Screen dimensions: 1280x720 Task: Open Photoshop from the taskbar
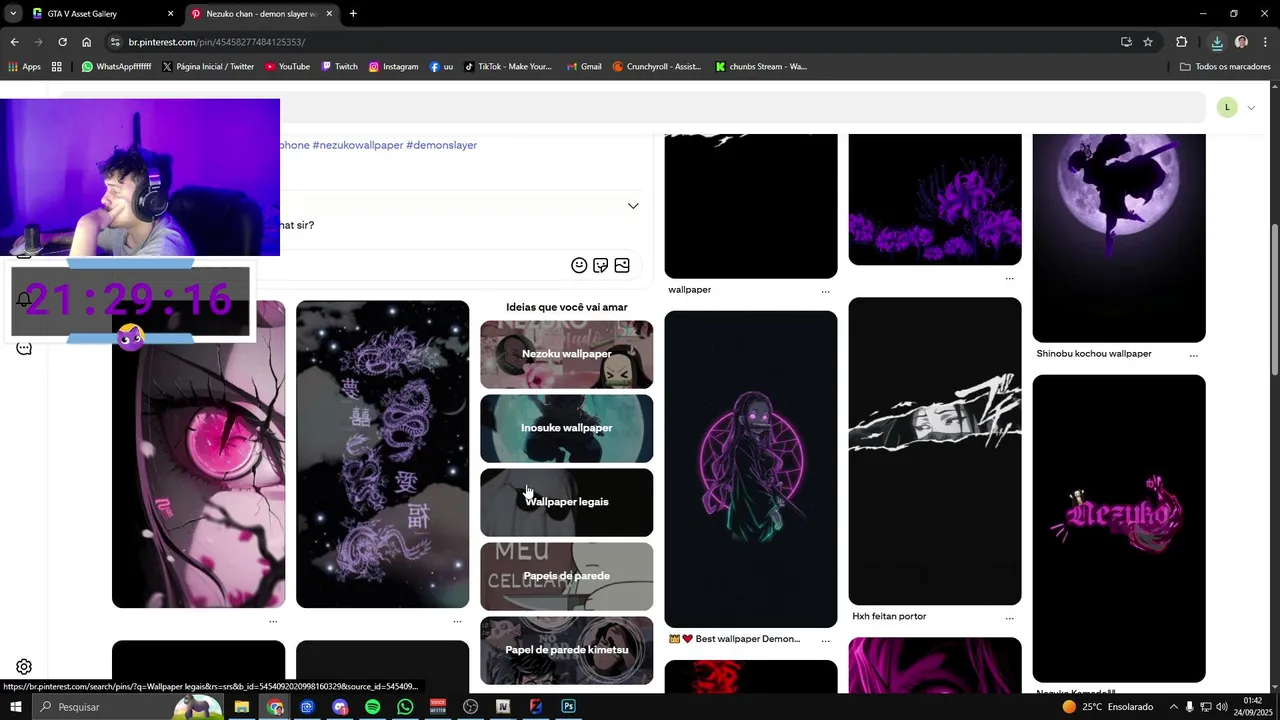pos(568,707)
